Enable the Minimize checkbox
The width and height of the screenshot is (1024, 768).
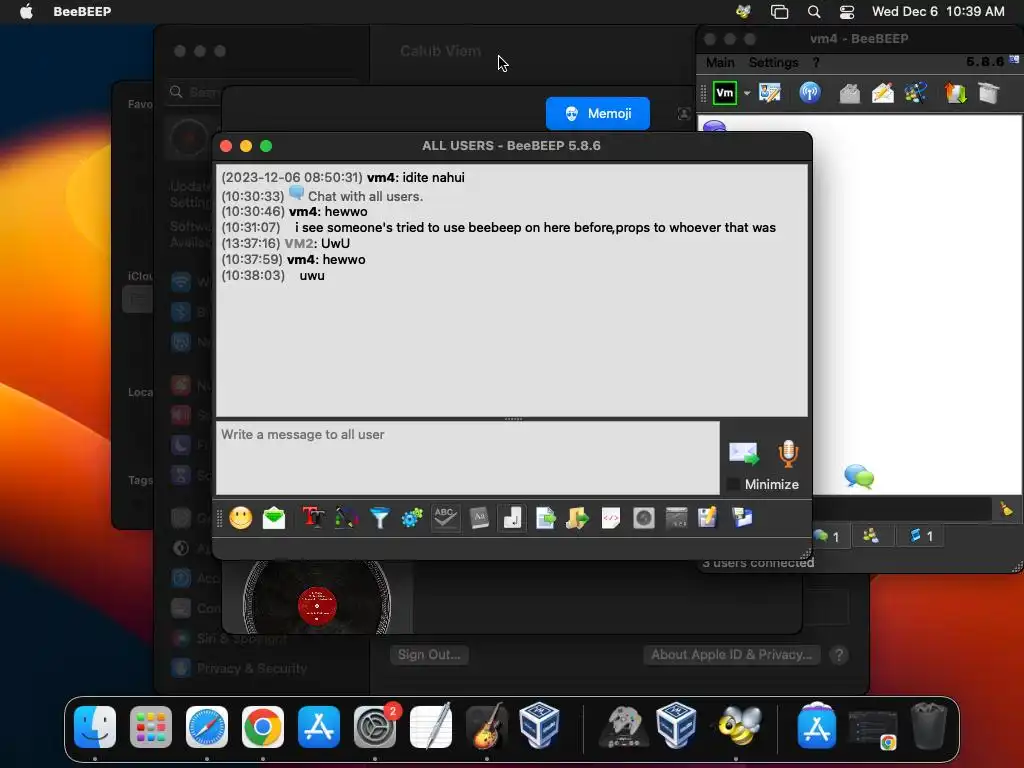(x=734, y=484)
